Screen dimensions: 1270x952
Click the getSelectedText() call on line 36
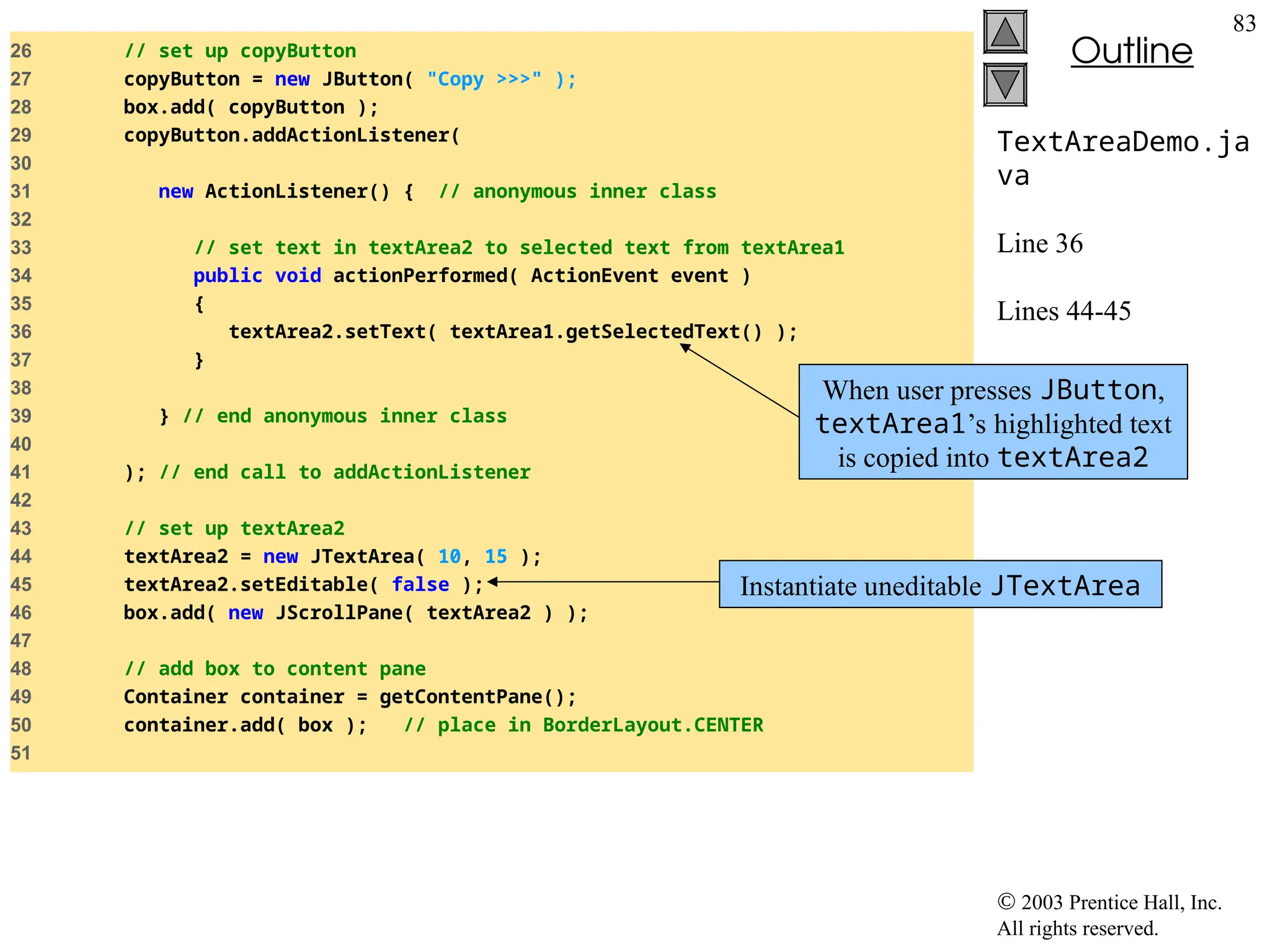[664, 332]
